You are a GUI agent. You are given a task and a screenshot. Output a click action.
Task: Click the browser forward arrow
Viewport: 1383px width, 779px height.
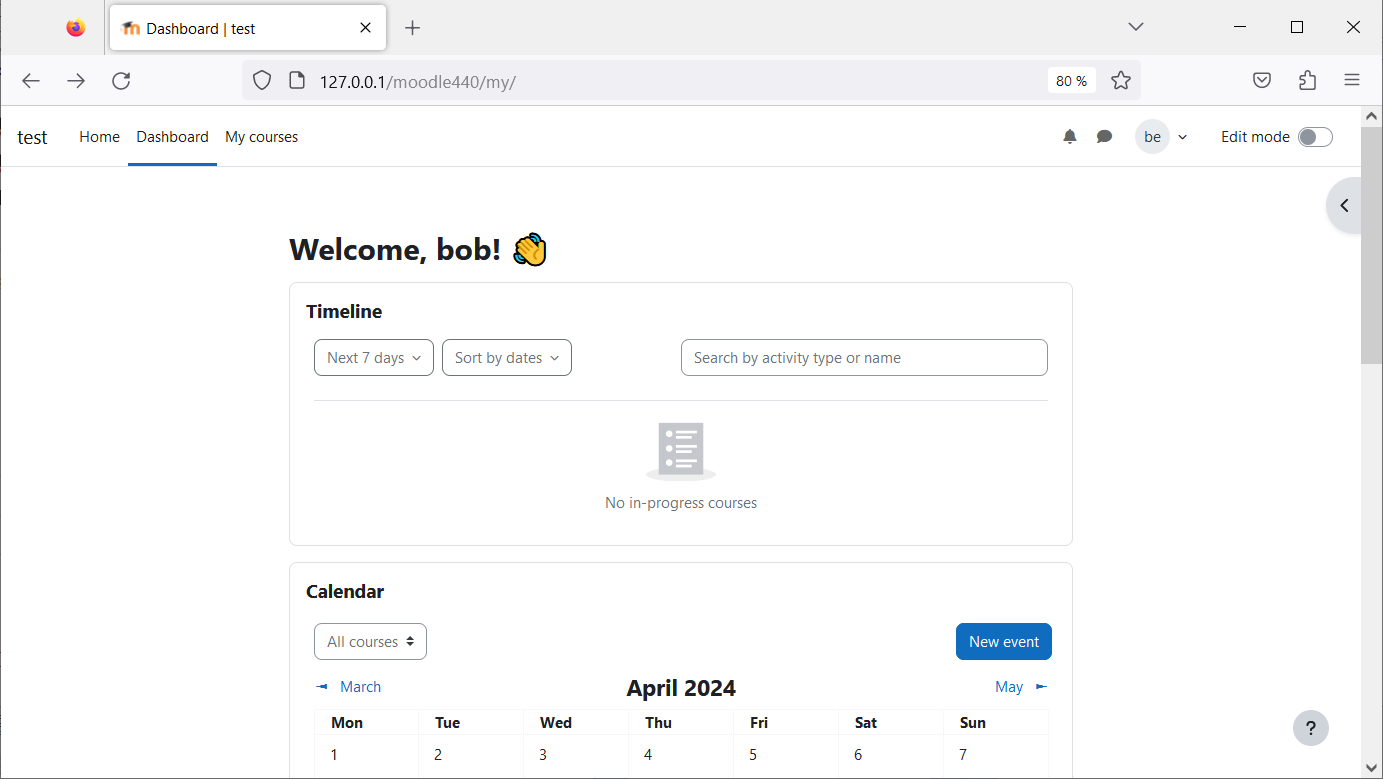tap(76, 81)
